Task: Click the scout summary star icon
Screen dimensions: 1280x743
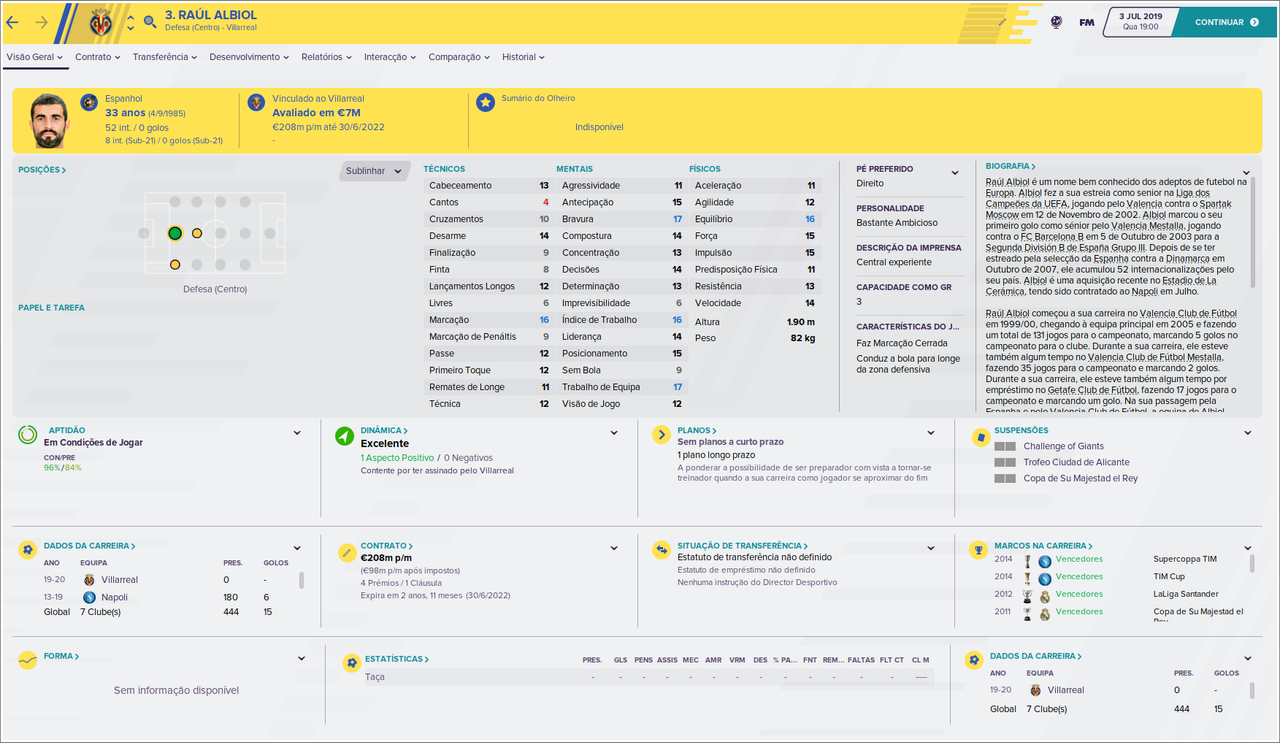Action: 485,102
